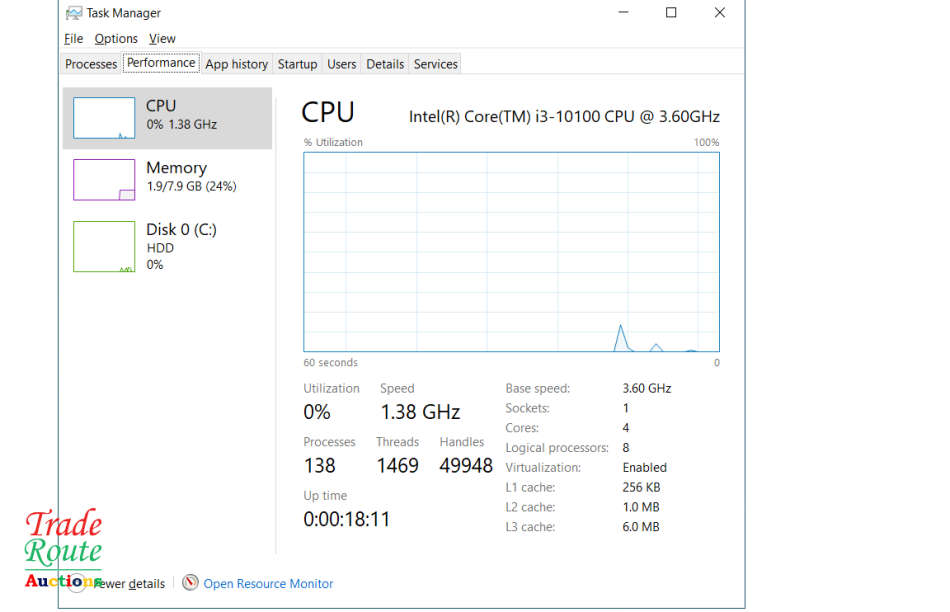Image resolution: width=950 pixels, height=612 pixels.
Task: Switch to the Services tab
Action: [x=436, y=64]
